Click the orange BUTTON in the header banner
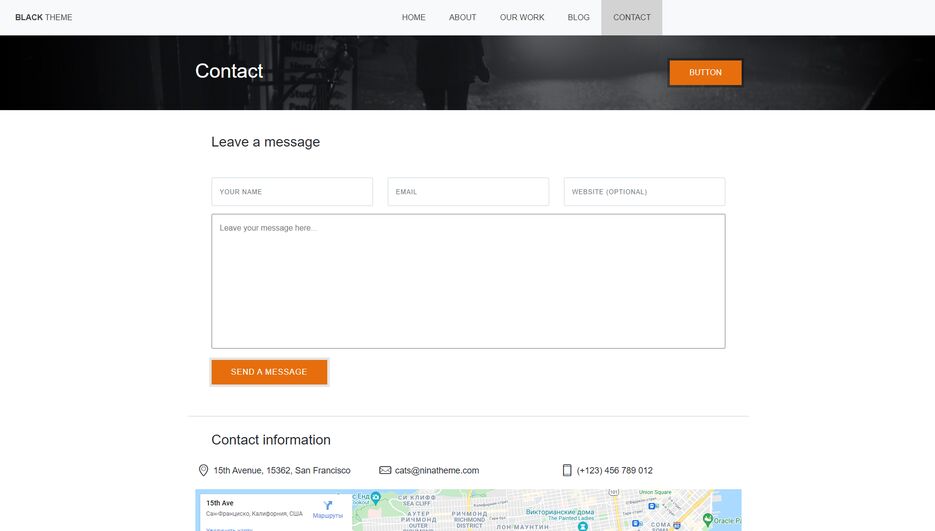This screenshot has width=935, height=531. tap(705, 72)
